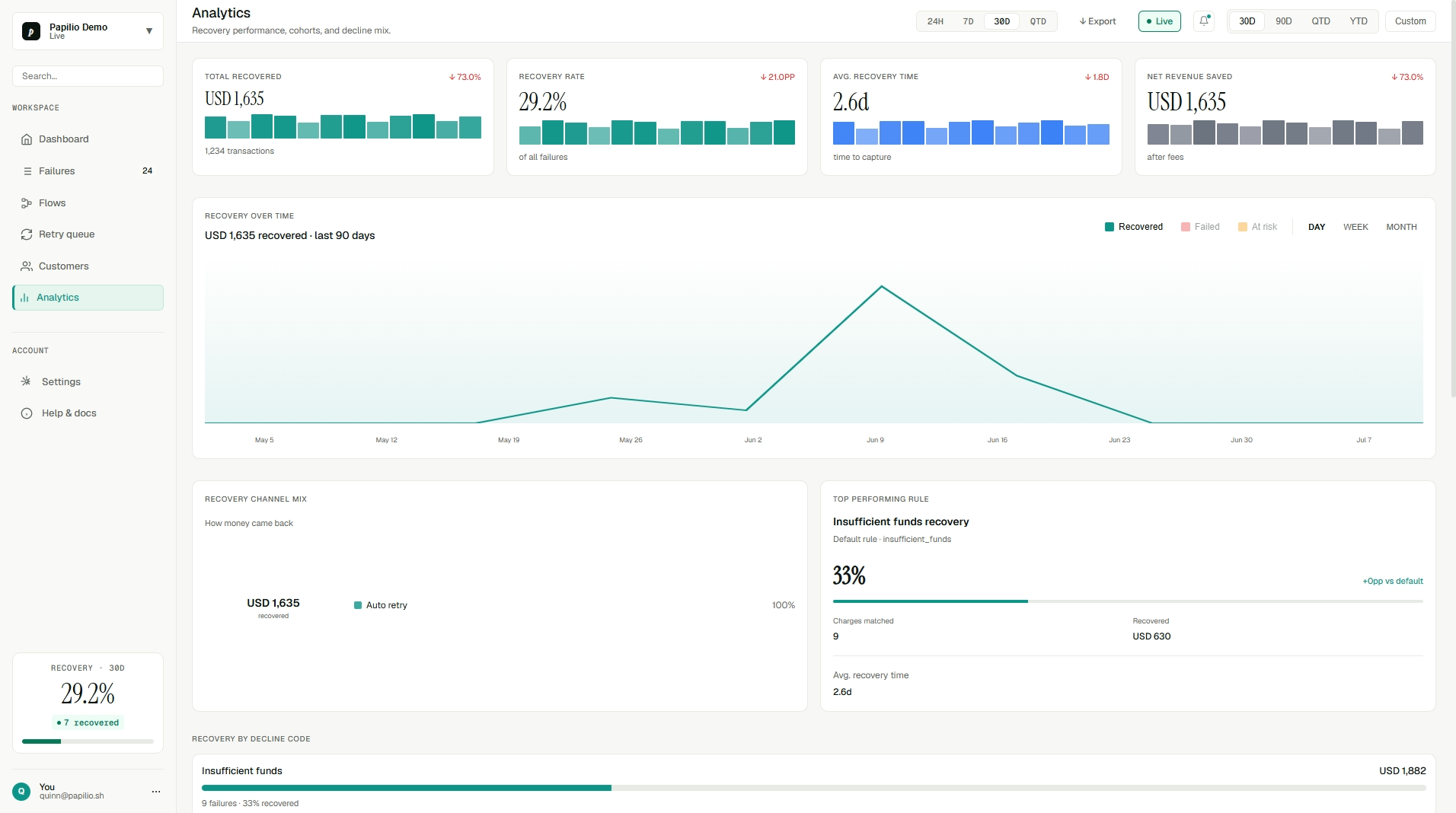Switch to the 90D range
1456x813 pixels.
pyautogui.click(x=1284, y=21)
